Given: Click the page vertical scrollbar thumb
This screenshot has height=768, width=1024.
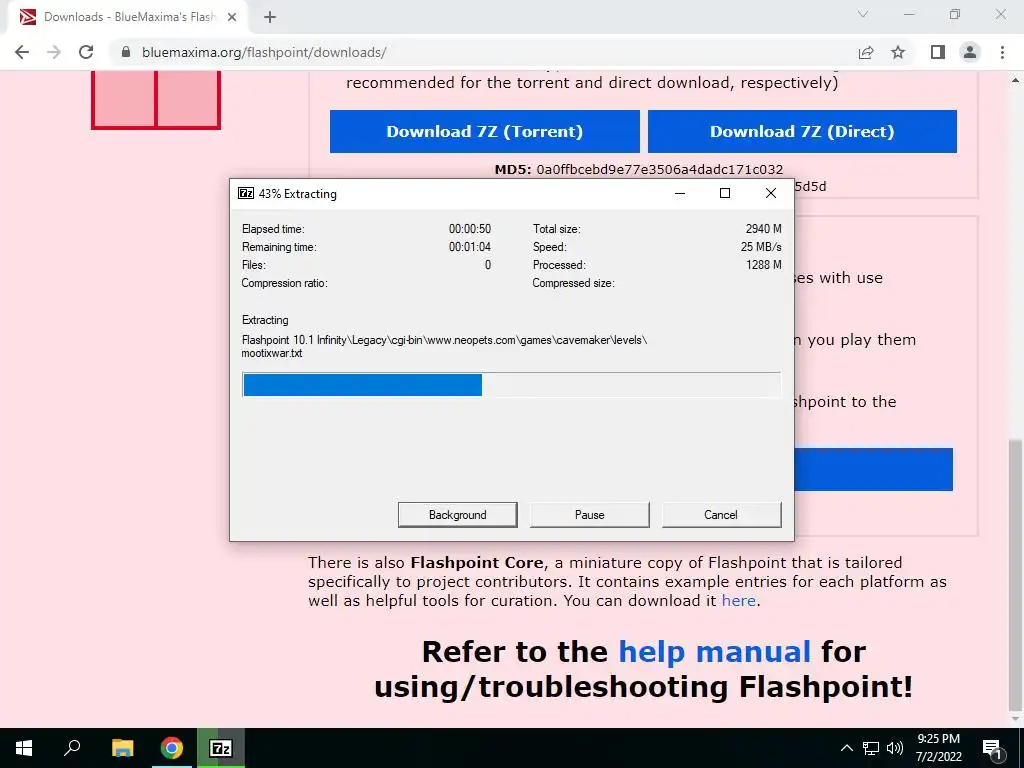Looking at the screenshot, I should tap(1016, 575).
